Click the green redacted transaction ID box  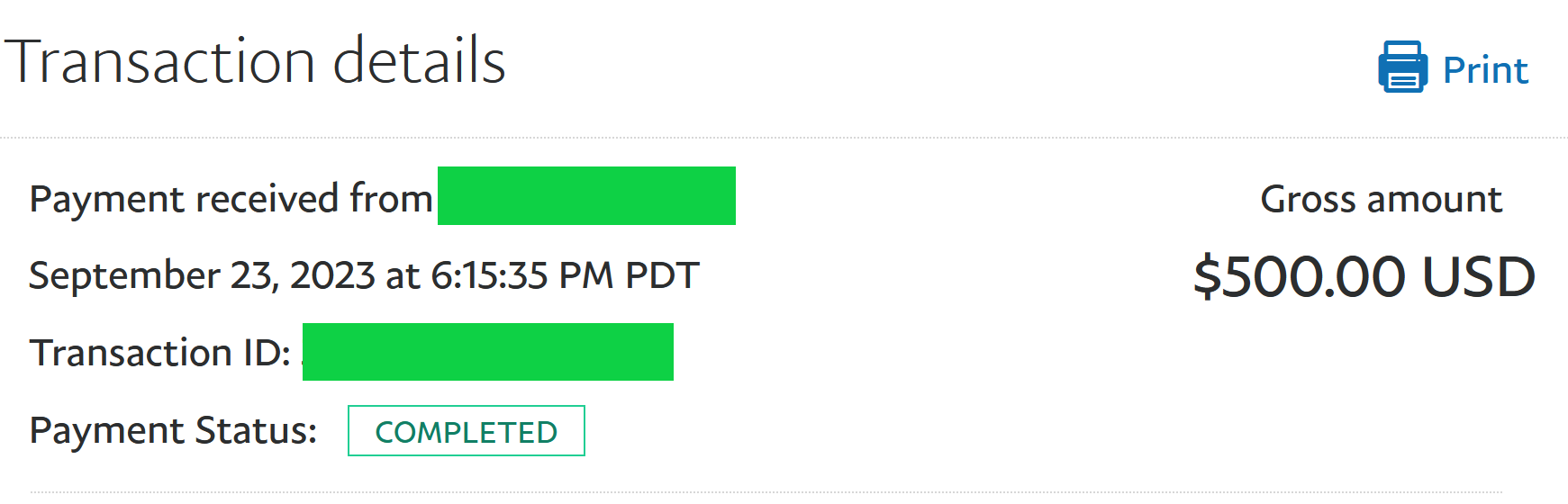pos(487,352)
